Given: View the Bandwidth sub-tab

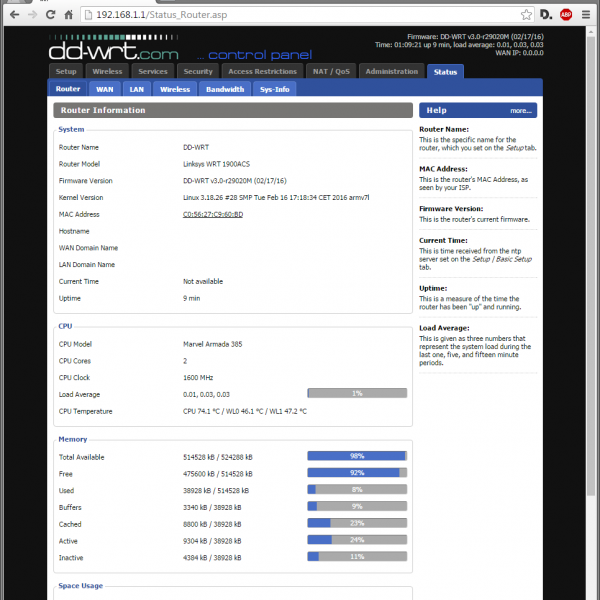Looking at the screenshot, I should (x=225, y=89).
